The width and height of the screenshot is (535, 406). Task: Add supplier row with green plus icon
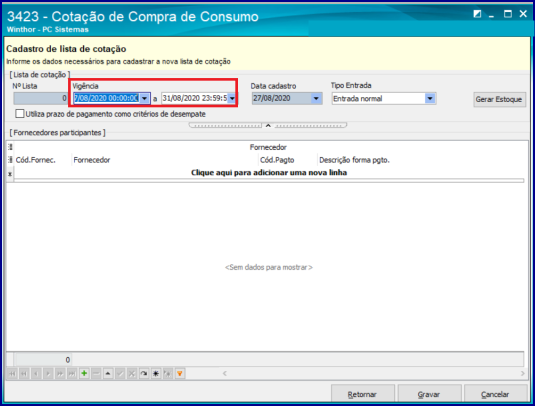pyautogui.click(x=84, y=374)
